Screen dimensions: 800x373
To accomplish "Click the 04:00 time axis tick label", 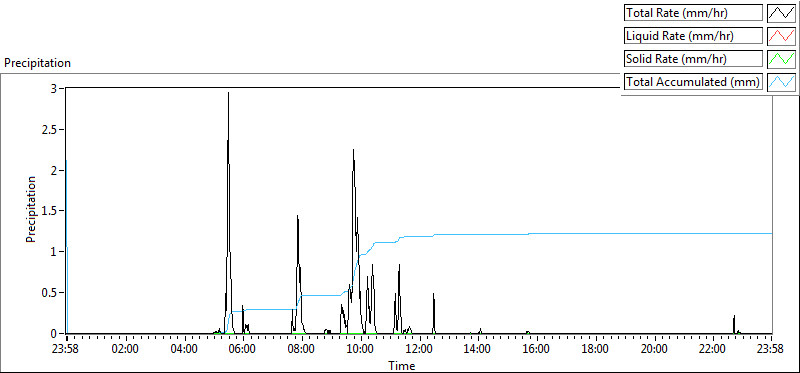I will tap(184, 350).
